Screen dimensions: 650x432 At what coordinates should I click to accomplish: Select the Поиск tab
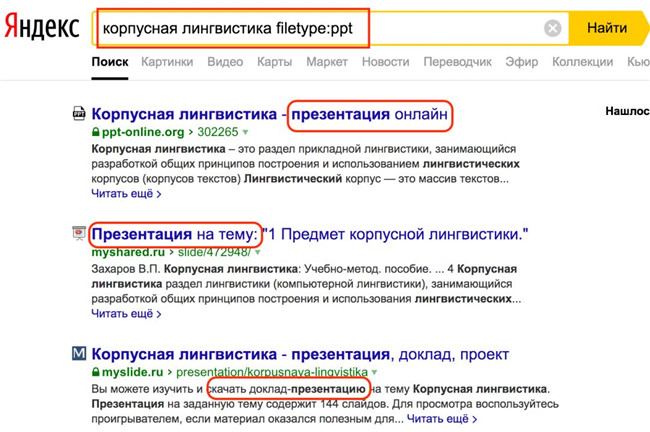point(110,62)
